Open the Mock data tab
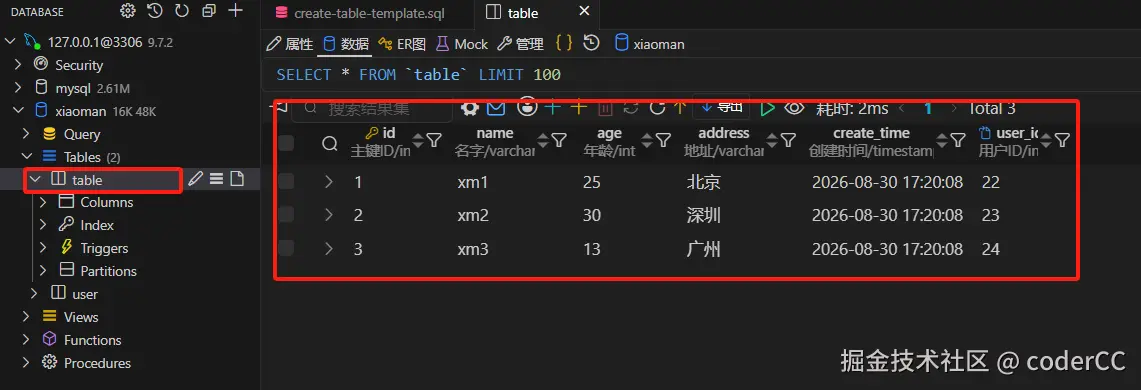This screenshot has height=390, width=1141. pyautogui.click(x=462, y=44)
